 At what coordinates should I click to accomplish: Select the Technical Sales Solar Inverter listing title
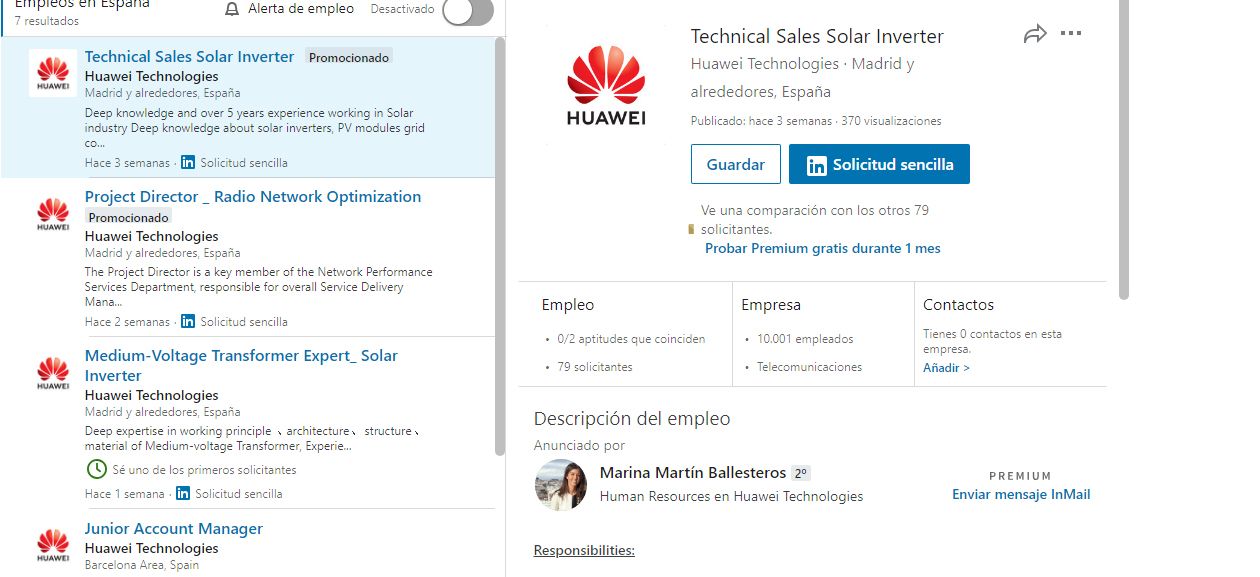click(x=189, y=56)
